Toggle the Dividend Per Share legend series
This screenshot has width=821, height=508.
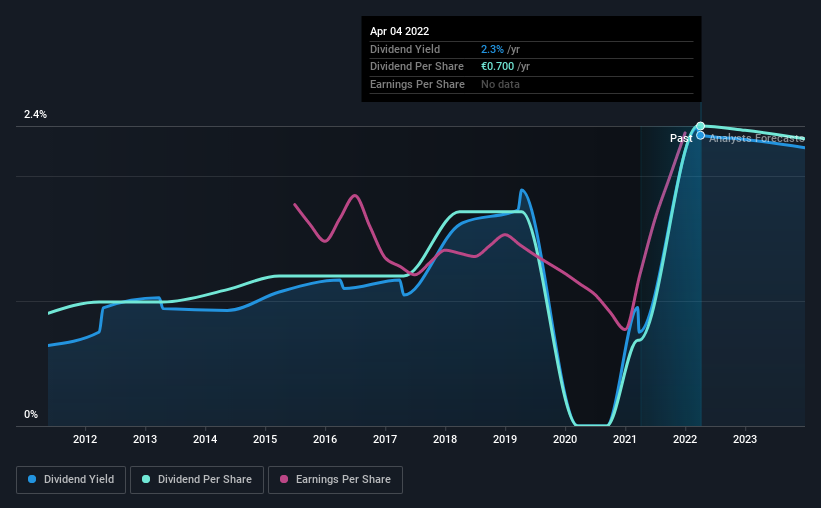[x=197, y=480]
